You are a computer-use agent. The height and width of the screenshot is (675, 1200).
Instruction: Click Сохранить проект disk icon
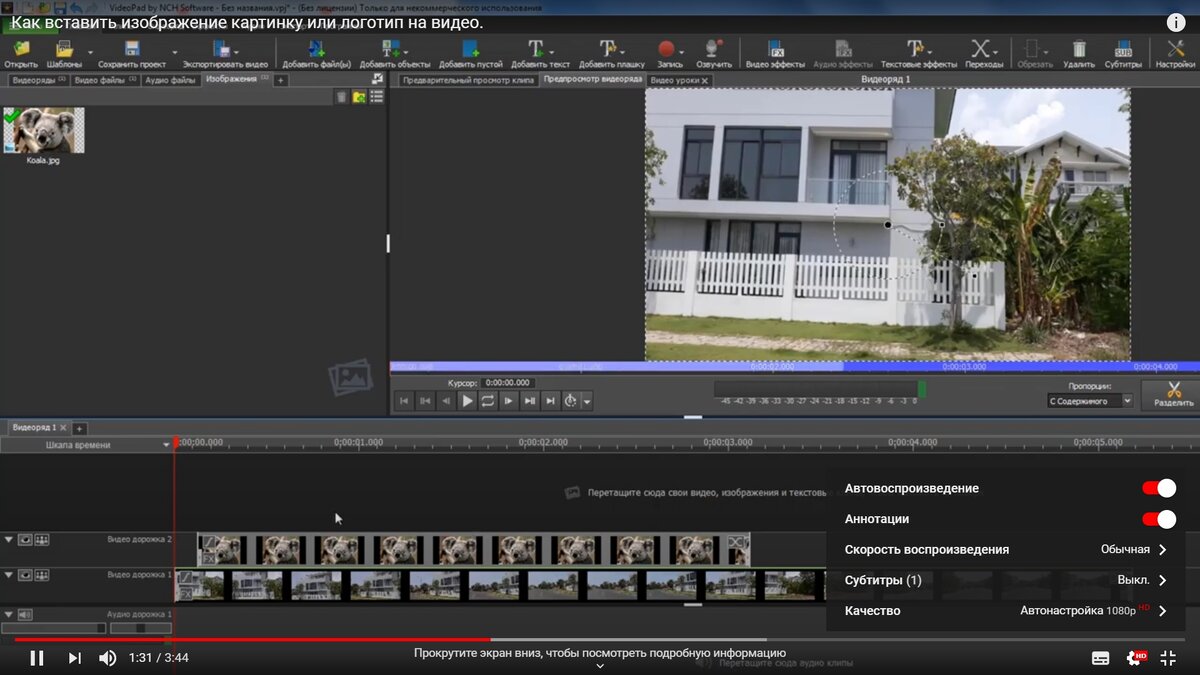[x=131, y=48]
